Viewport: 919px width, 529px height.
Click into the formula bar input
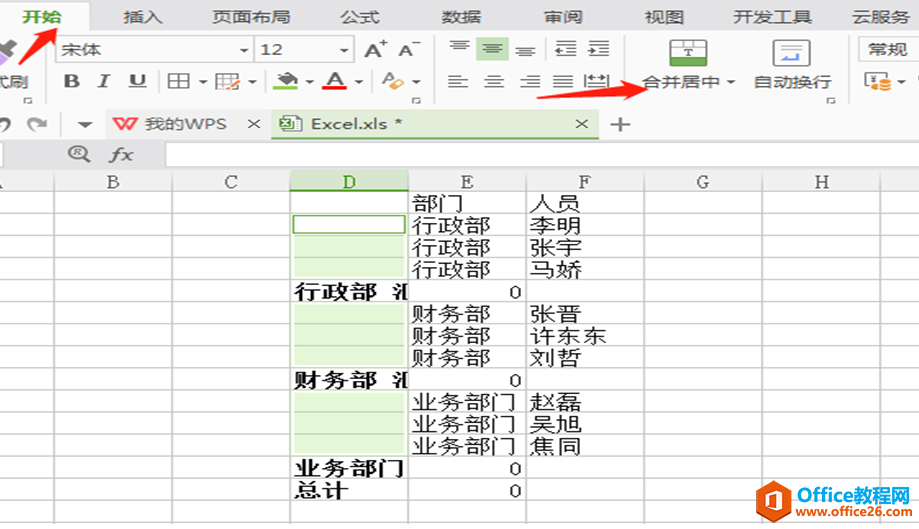tap(542, 155)
